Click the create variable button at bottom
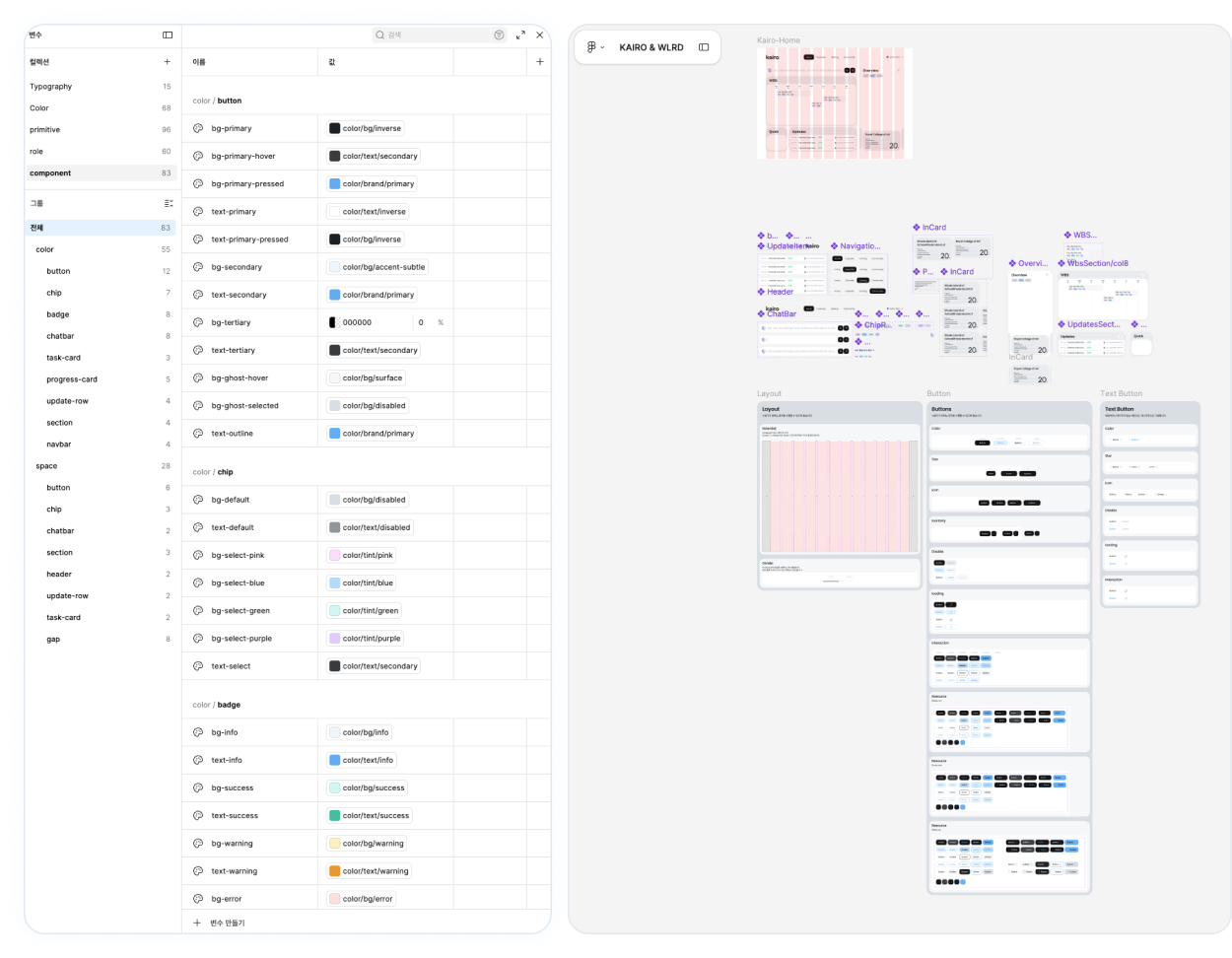Screen dimensions: 1232x958 pyautogui.click(x=219, y=923)
